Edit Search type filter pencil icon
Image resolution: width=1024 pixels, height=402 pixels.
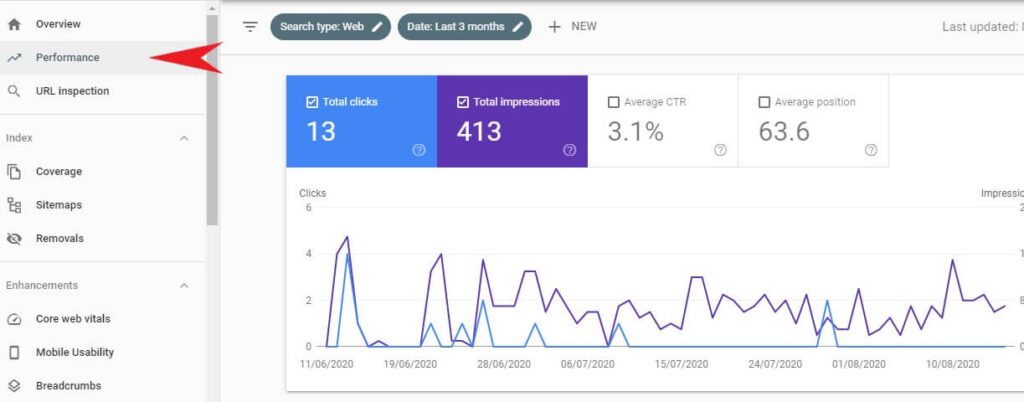pyautogui.click(x=377, y=27)
